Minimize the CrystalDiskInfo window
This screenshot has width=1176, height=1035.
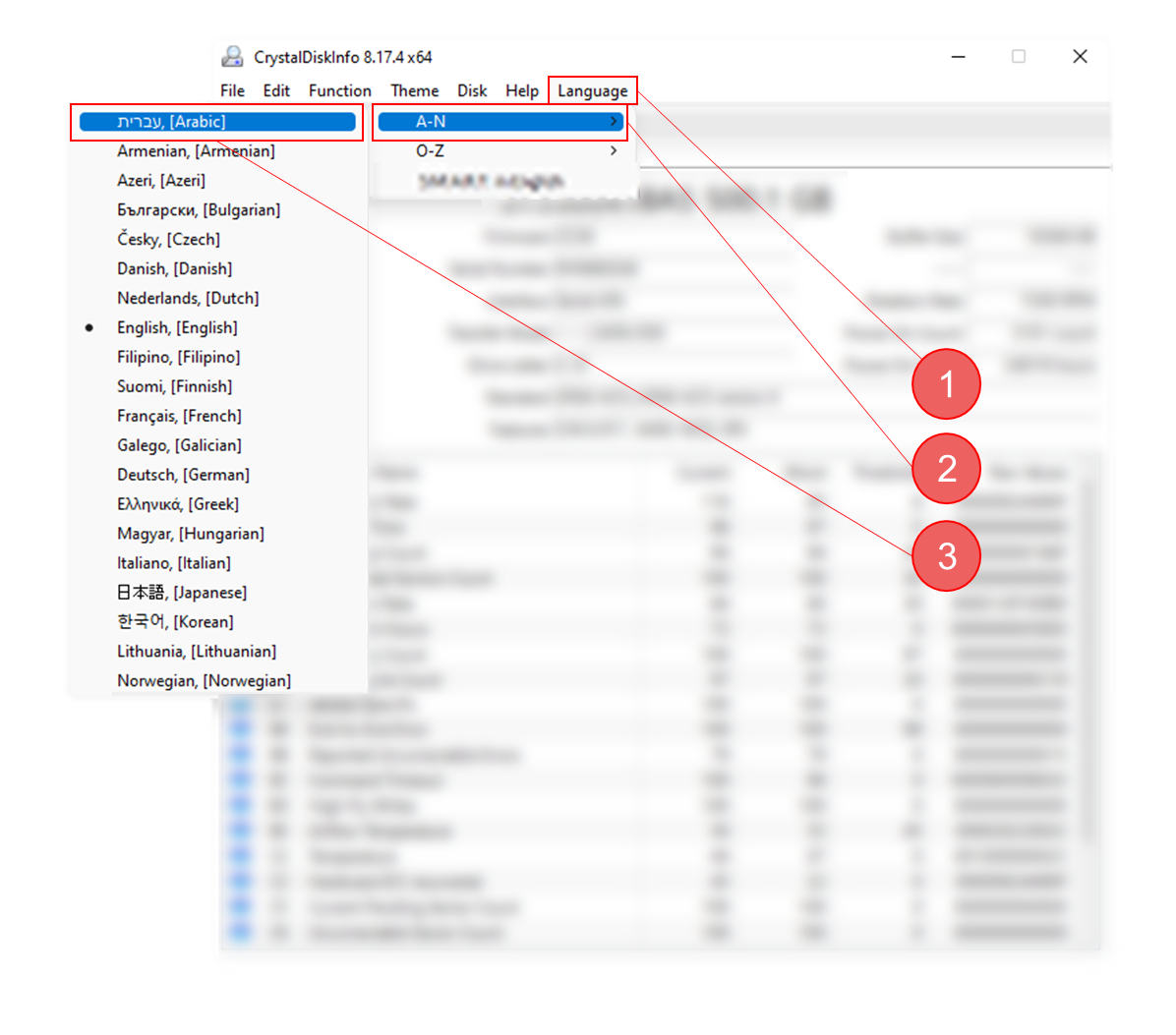958,57
